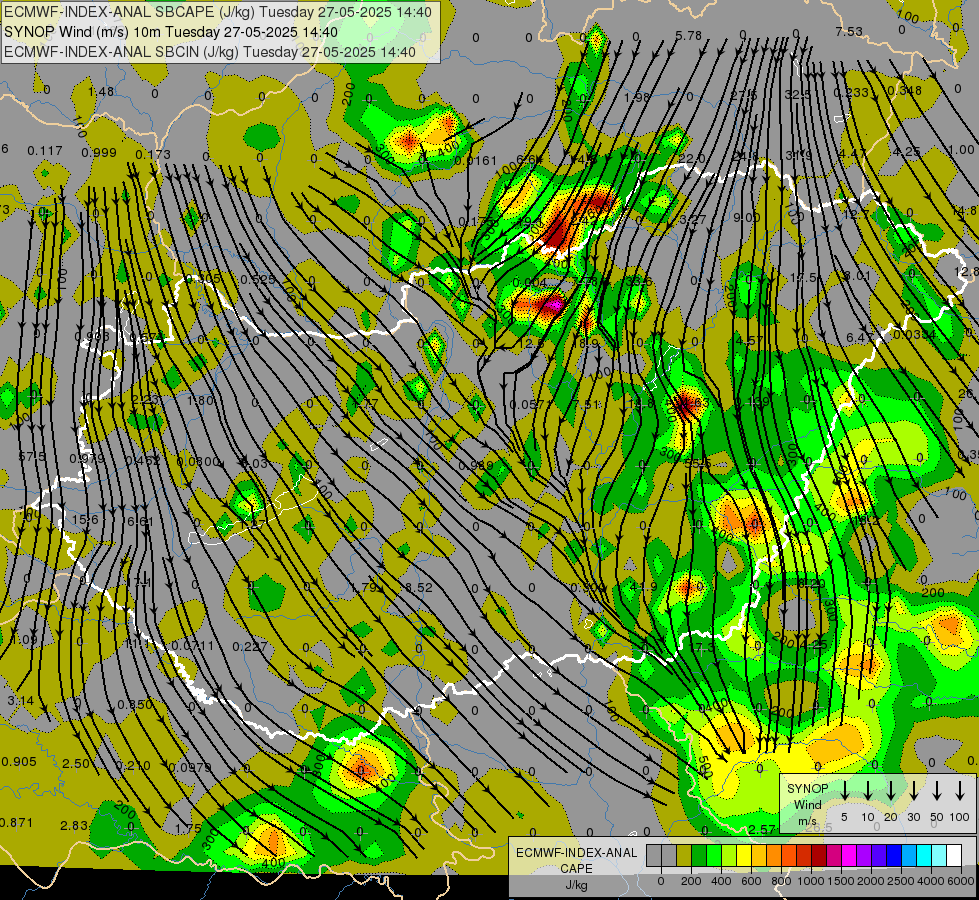
Task: Click the '3.27' value on the map
Action: (x=692, y=219)
